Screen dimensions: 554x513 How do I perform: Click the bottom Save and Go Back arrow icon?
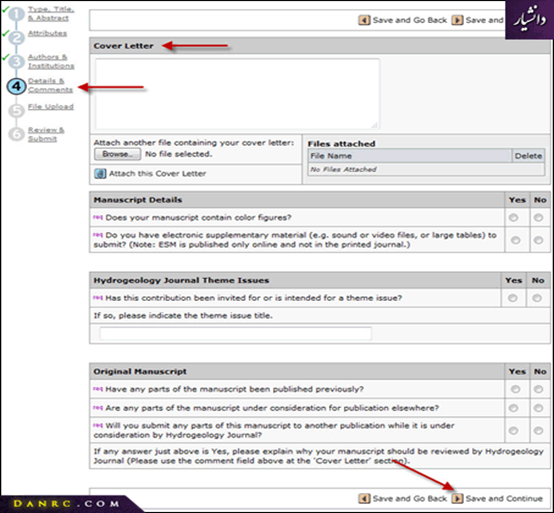364,499
